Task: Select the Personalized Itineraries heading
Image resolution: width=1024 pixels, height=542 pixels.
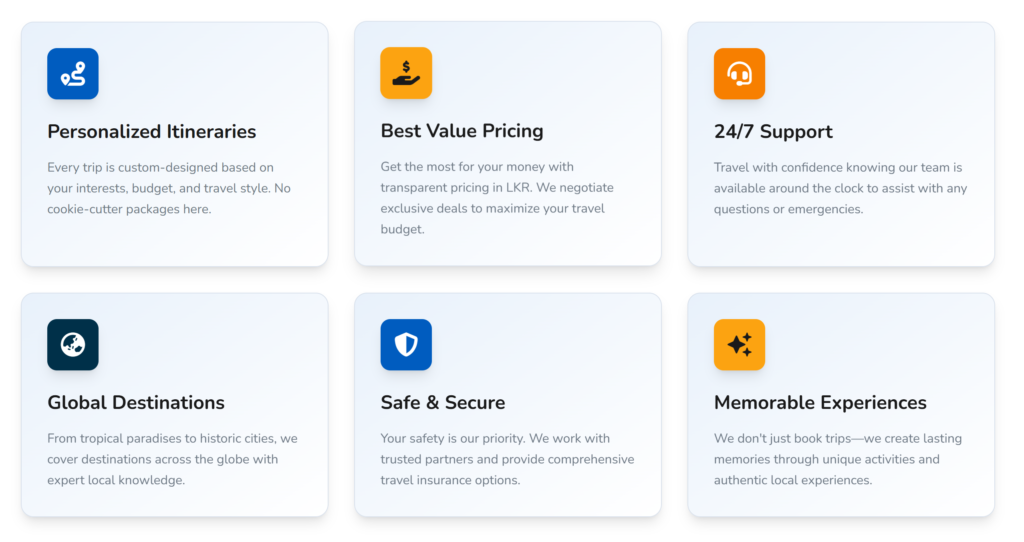Action: click(x=152, y=132)
